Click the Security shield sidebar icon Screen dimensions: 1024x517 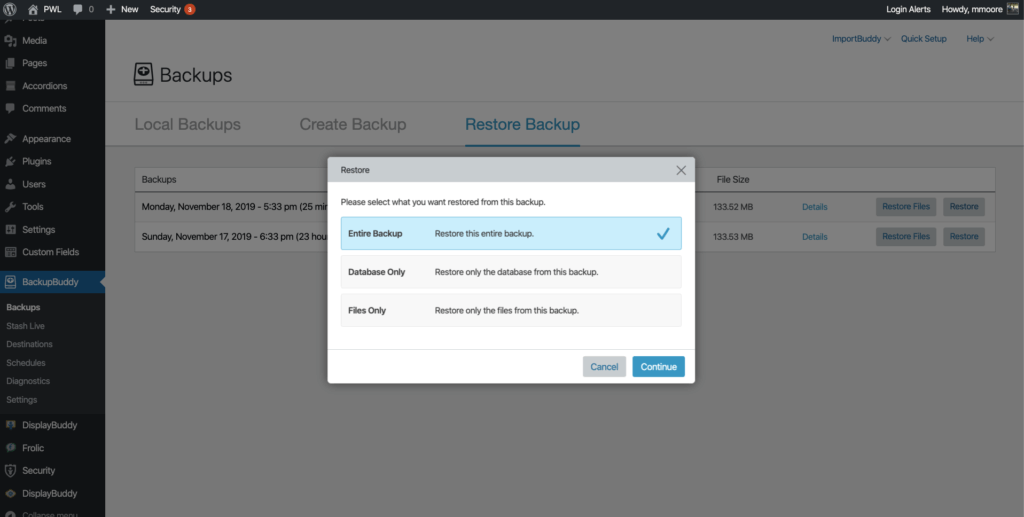click(x=10, y=471)
